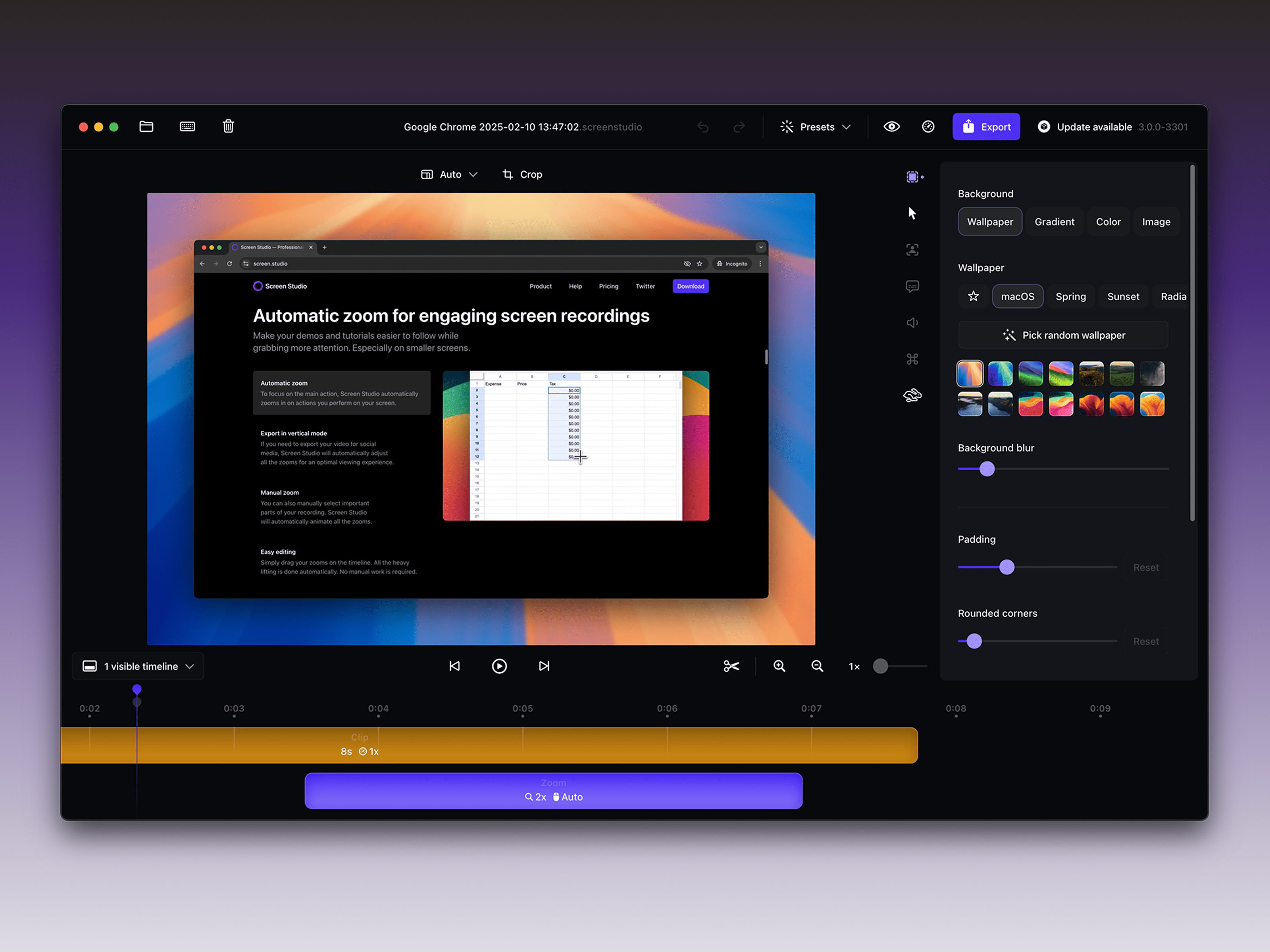Show favorite wallpapers with star icon
Image resolution: width=1270 pixels, height=952 pixels.
pyautogui.click(x=973, y=297)
